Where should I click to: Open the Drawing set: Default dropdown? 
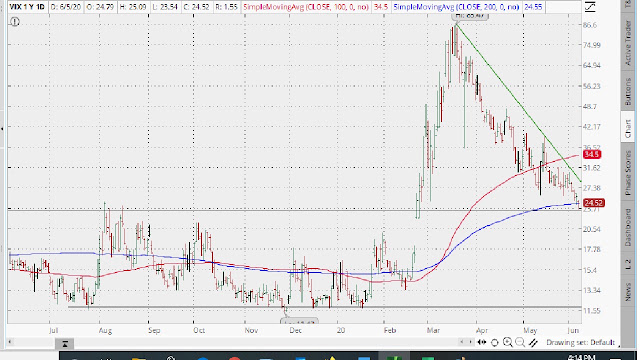(x=580, y=342)
